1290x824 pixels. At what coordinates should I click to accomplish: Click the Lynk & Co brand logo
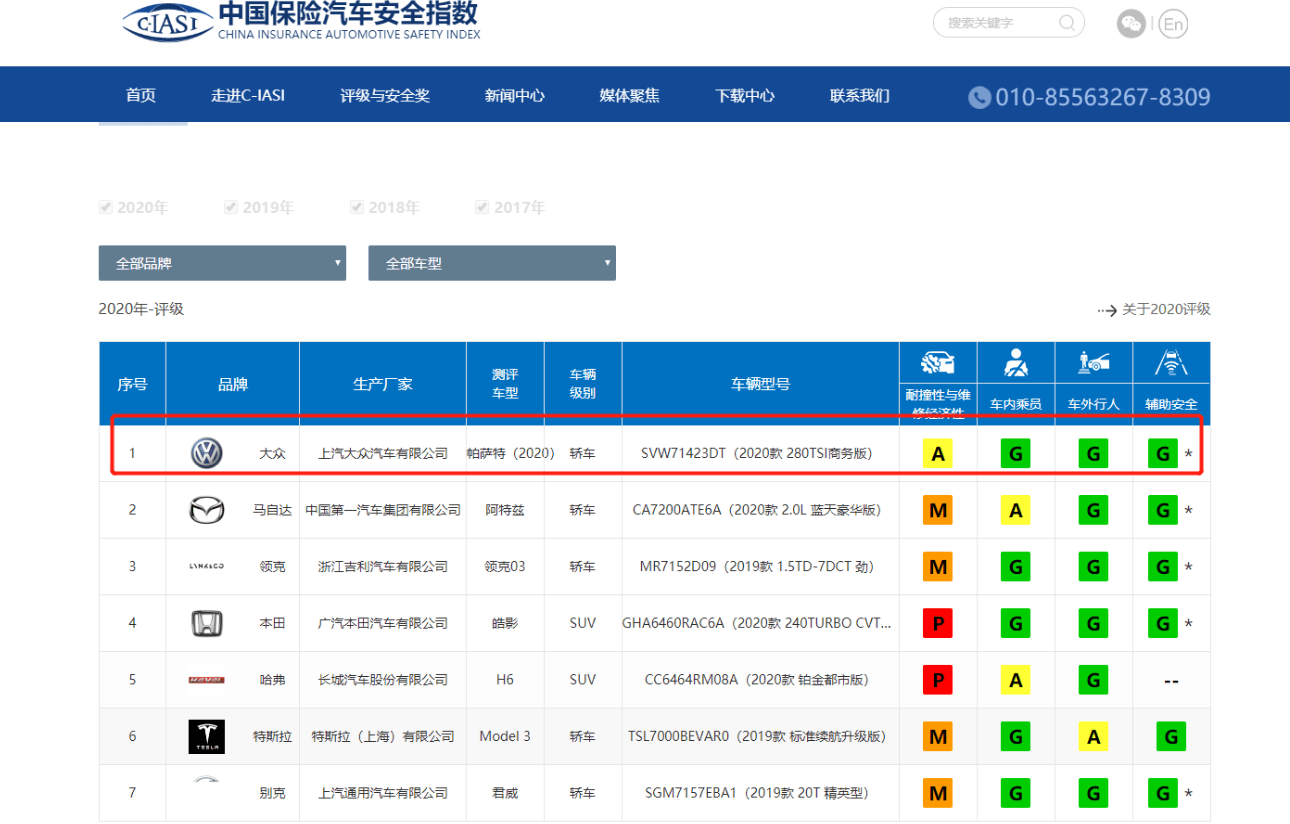207,566
